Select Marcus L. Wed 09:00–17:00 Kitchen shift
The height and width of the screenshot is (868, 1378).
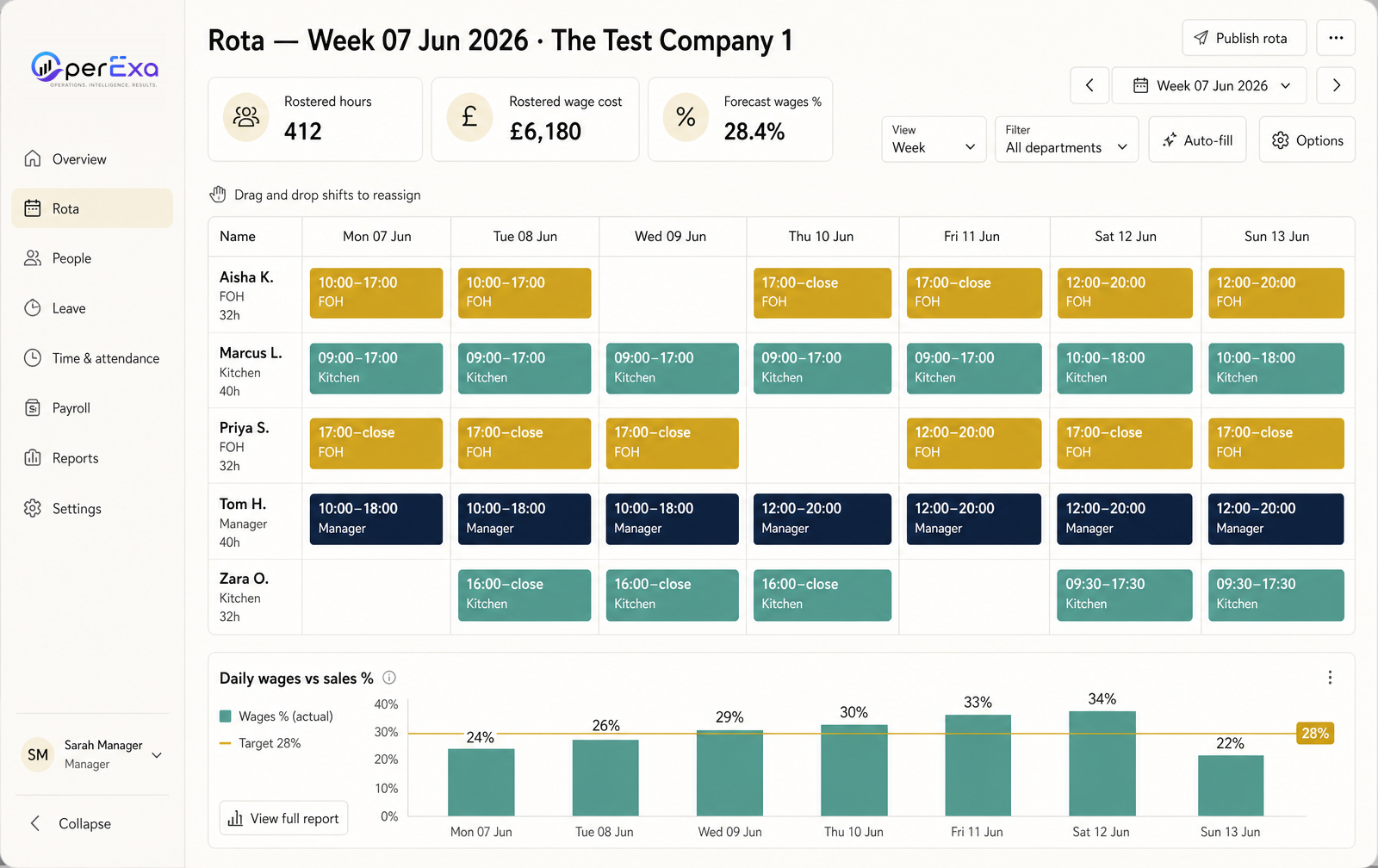pyautogui.click(x=672, y=369)
